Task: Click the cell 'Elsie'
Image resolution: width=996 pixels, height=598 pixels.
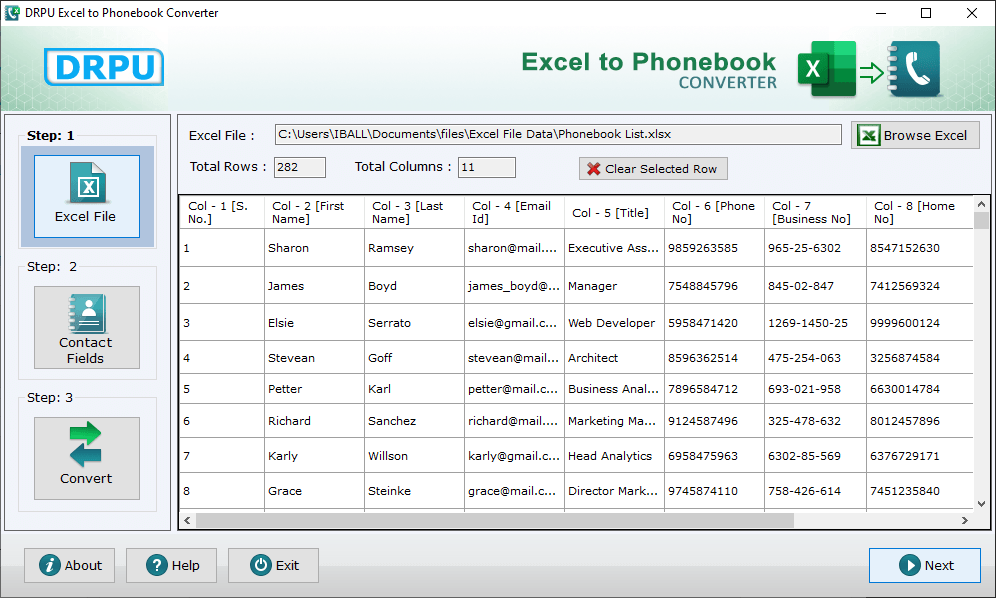Action: click(314, 323)
